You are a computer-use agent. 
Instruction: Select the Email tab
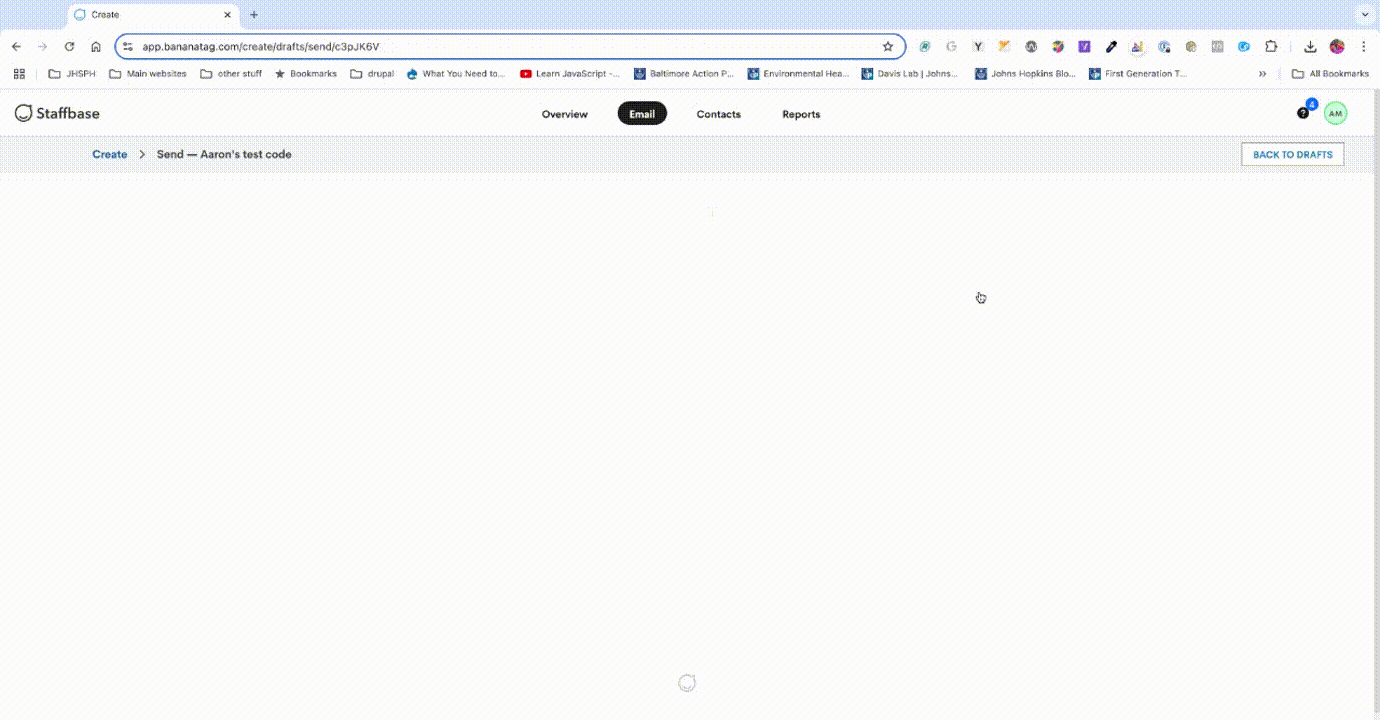click(642, 114)
